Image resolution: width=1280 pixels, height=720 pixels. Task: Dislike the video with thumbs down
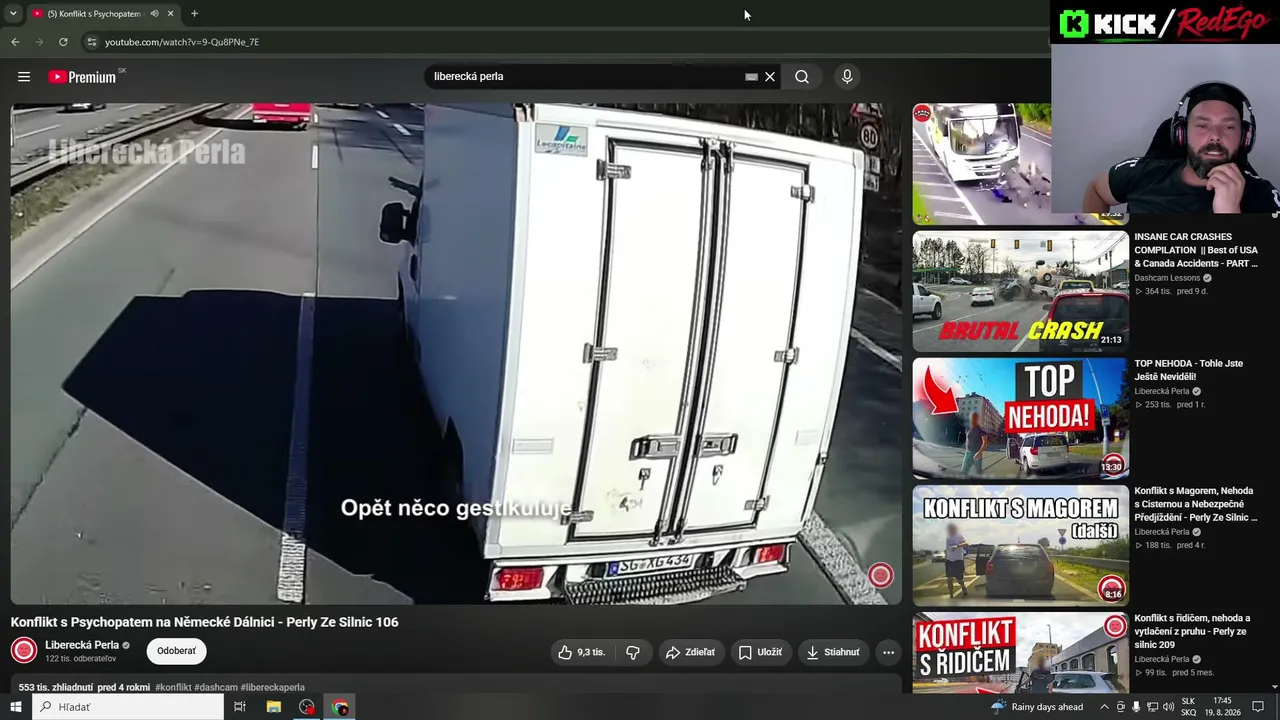click(633, 652)
